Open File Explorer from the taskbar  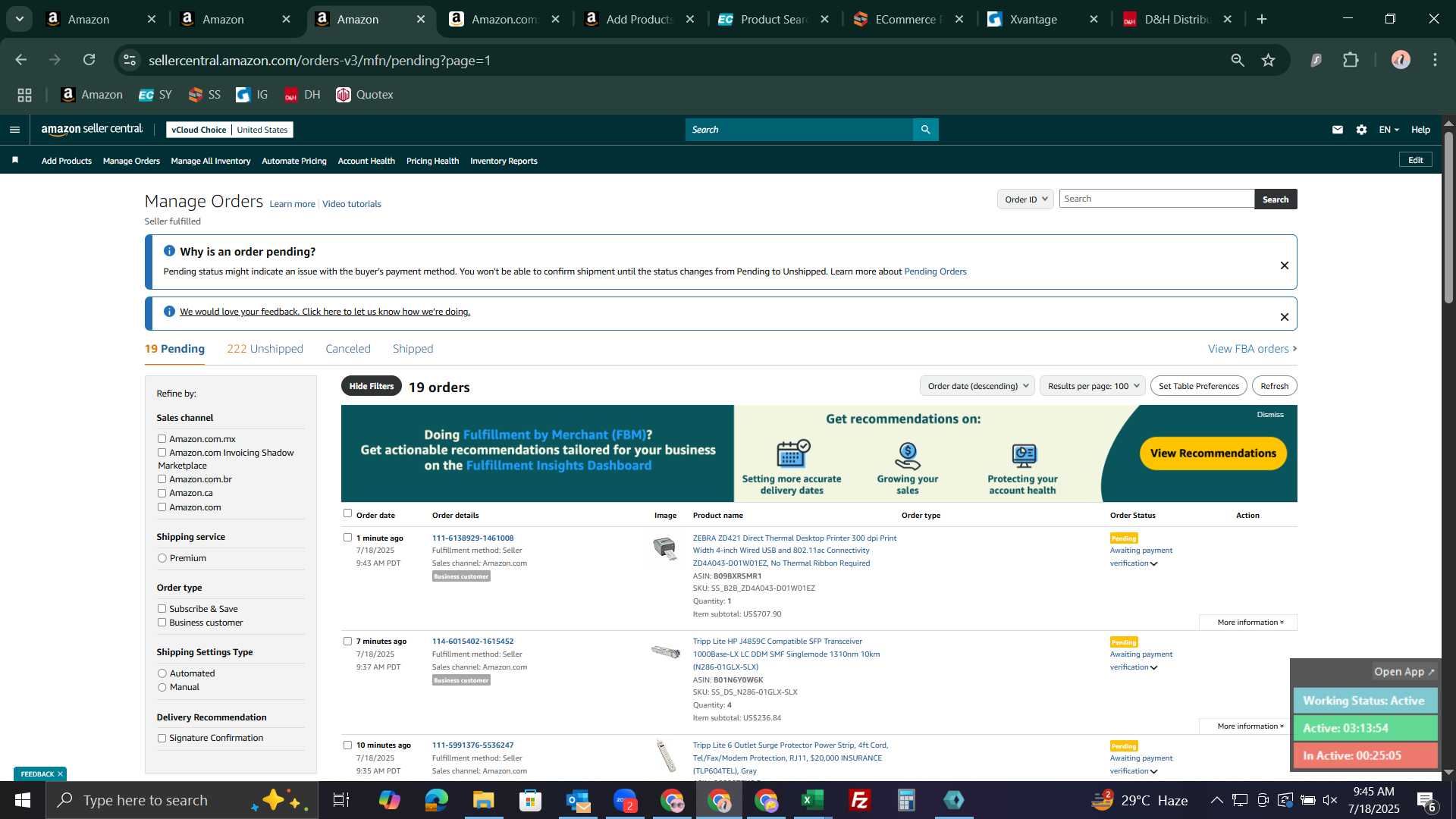(x=483, y=800)
